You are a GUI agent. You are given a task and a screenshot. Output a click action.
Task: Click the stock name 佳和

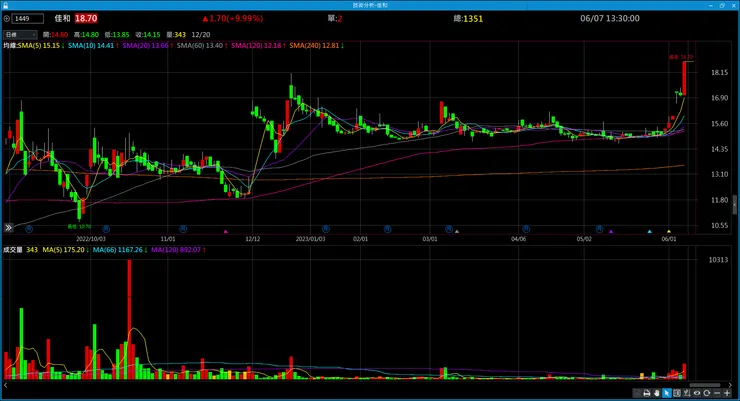(62, 18)
